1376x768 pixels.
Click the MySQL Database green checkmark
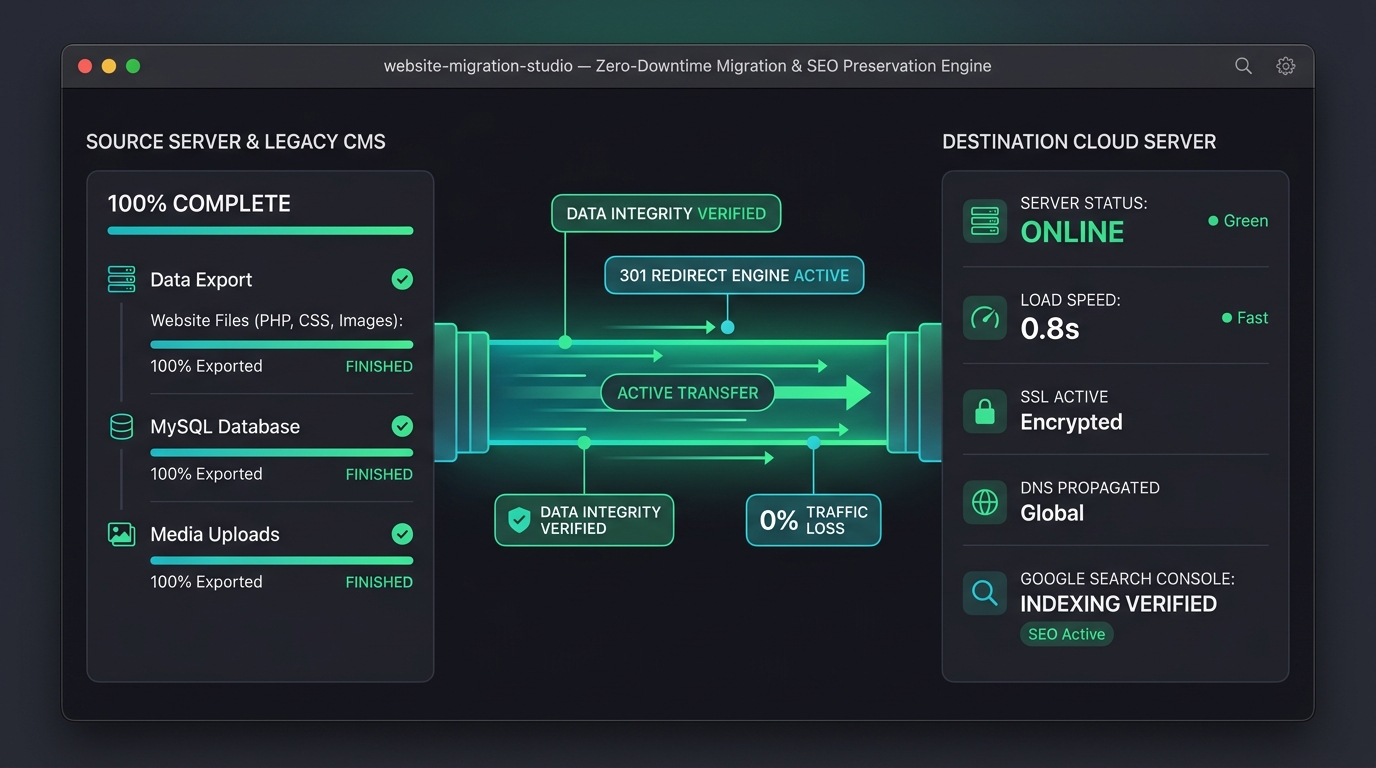click(x=402, y=427)
